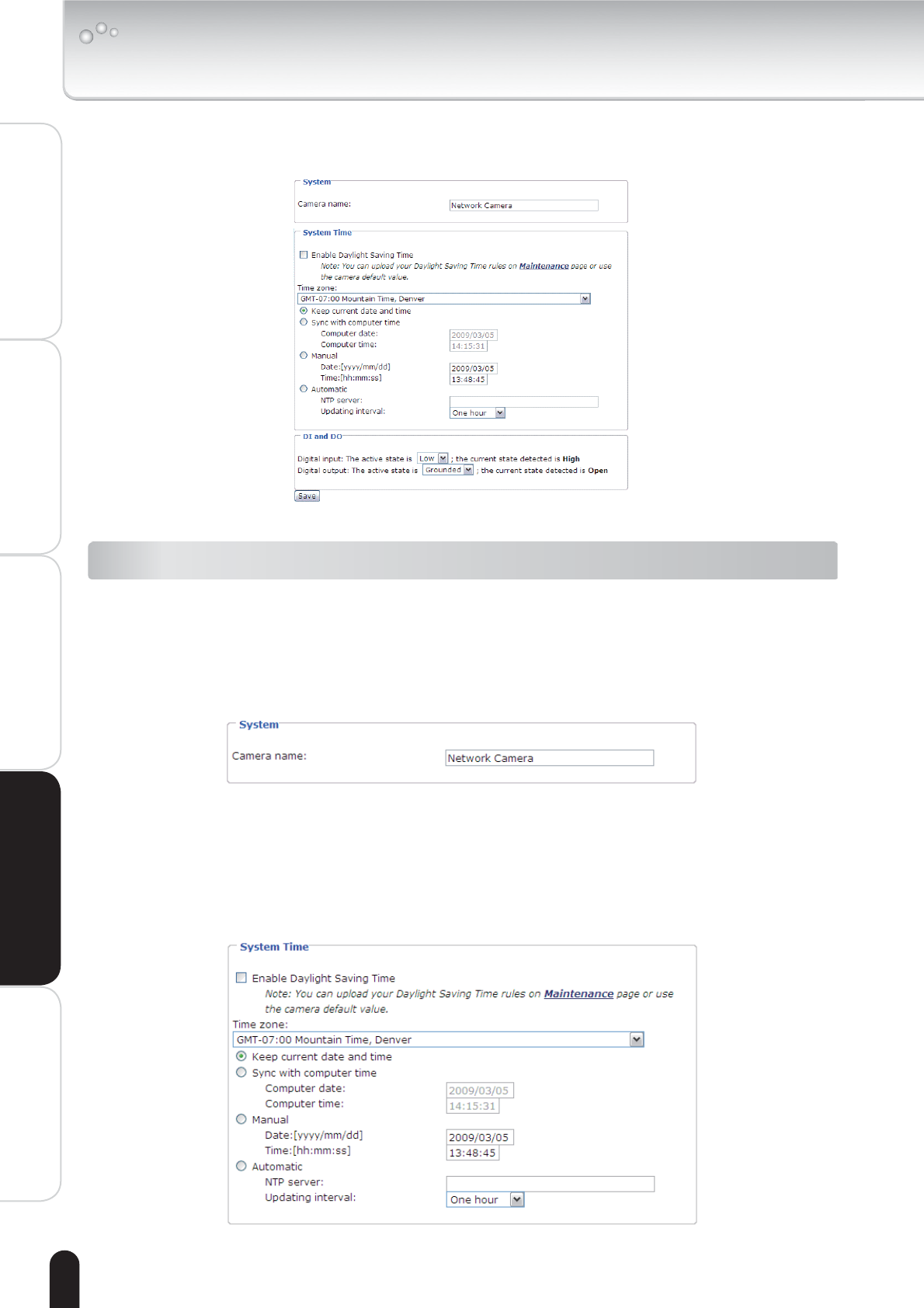
Task: Select 'Manual' radio in small overview screenshot
Action: [x=304, y=355]
